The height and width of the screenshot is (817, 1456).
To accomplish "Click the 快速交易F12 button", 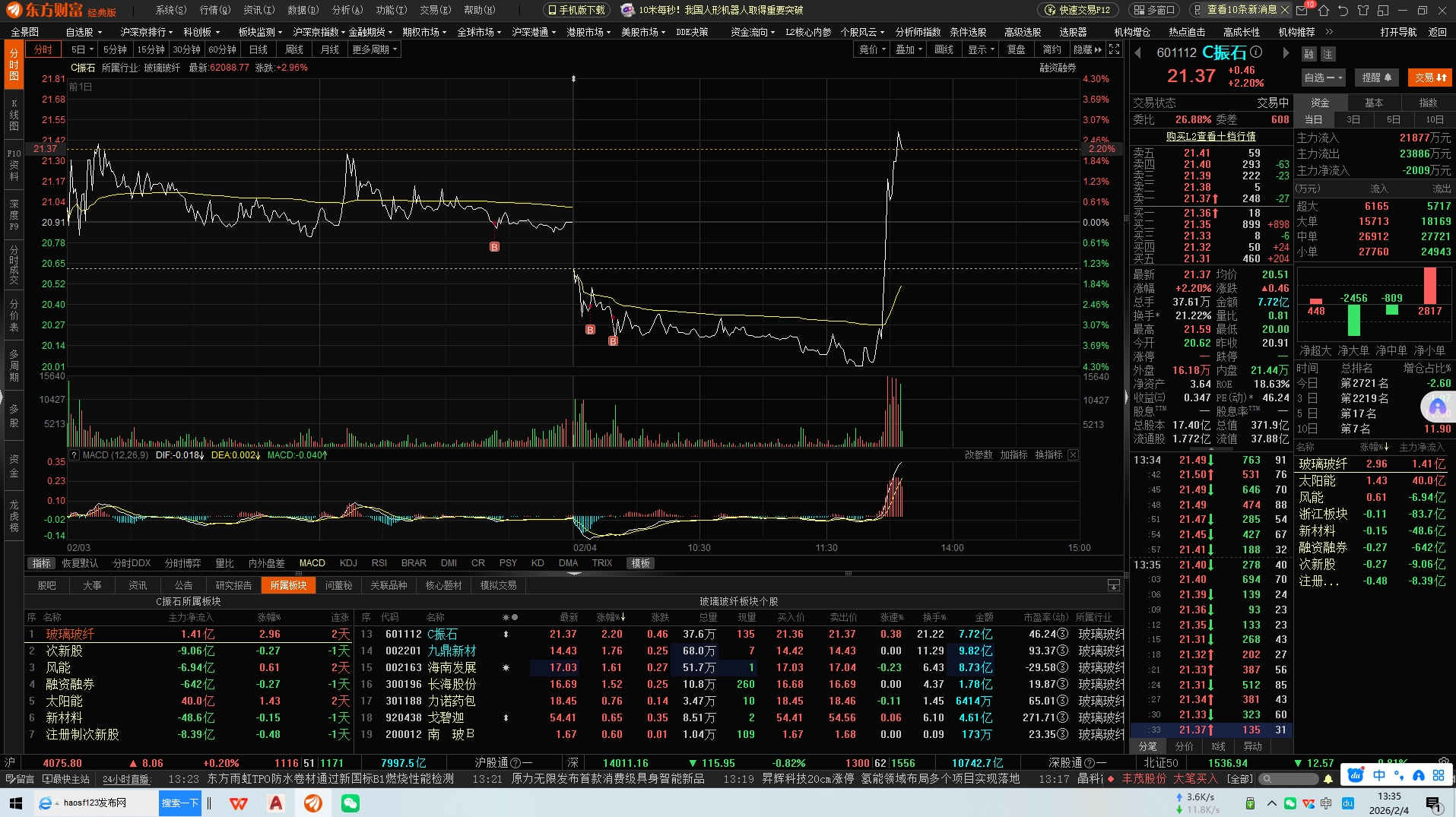I will (1077, 10).
